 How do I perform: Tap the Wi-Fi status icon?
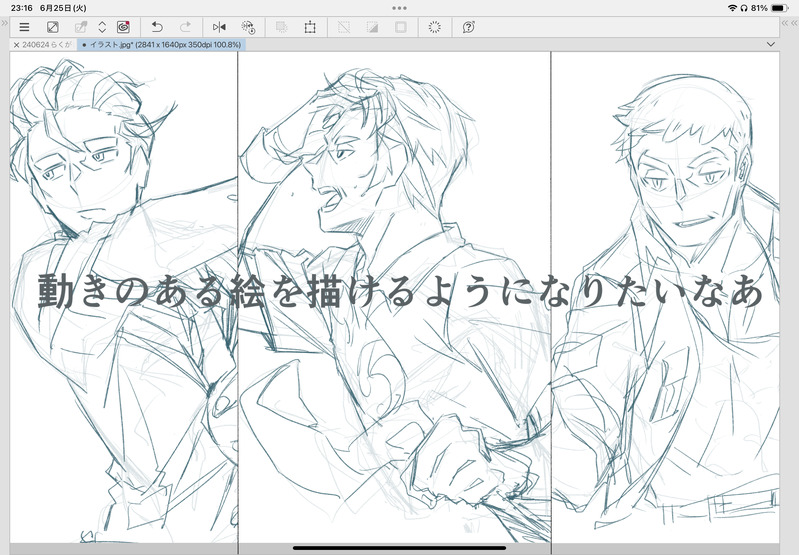[x=732, y=8]
